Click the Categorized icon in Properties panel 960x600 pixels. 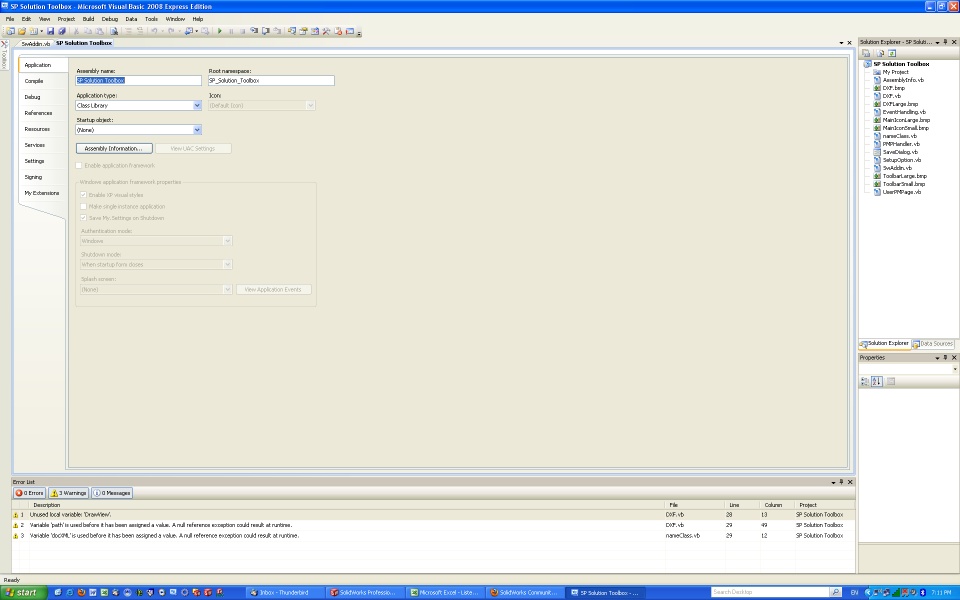pos(865,381)
